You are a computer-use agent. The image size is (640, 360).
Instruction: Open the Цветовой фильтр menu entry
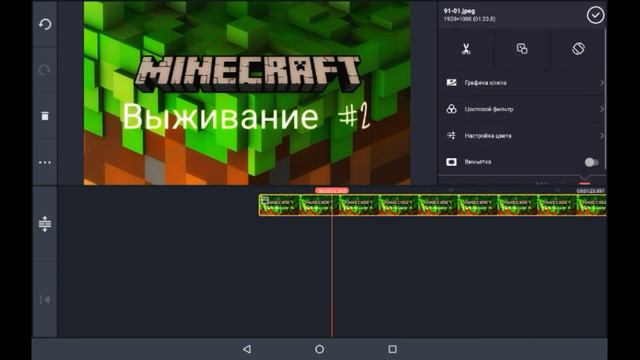tap(522, 109)
